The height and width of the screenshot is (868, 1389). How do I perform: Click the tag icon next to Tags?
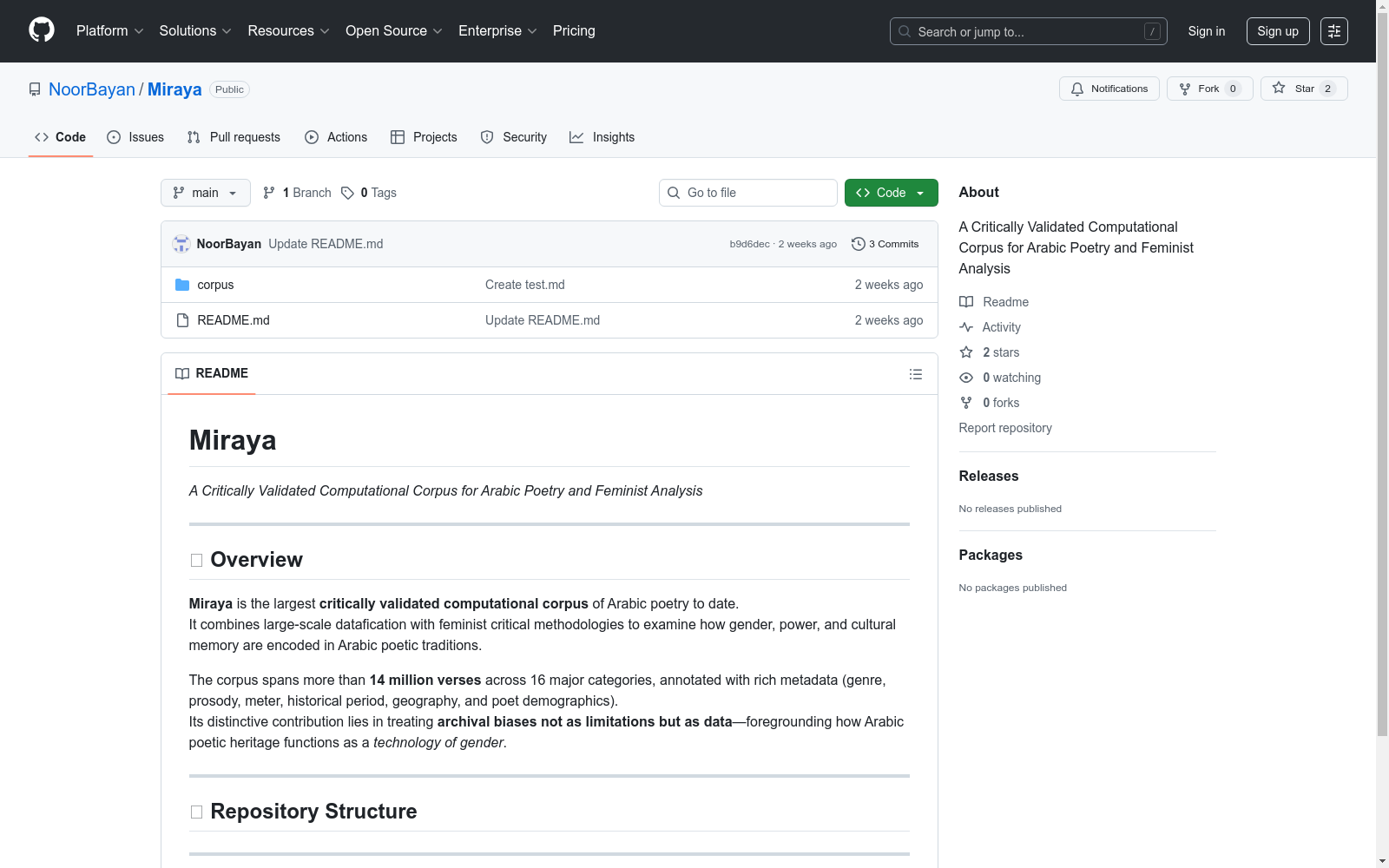pos(347,193)
